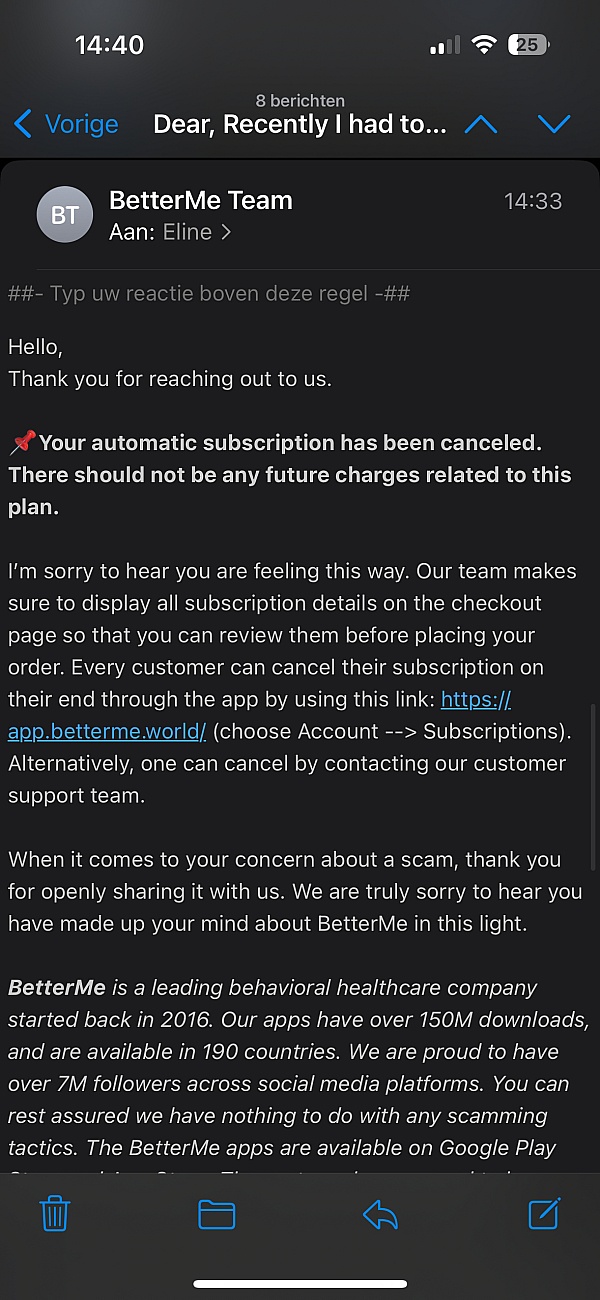Image resolution: width=600 pixels, height=1300 pixels.
Task: Tap the BT sender avatar
Action: coord(65,215)
